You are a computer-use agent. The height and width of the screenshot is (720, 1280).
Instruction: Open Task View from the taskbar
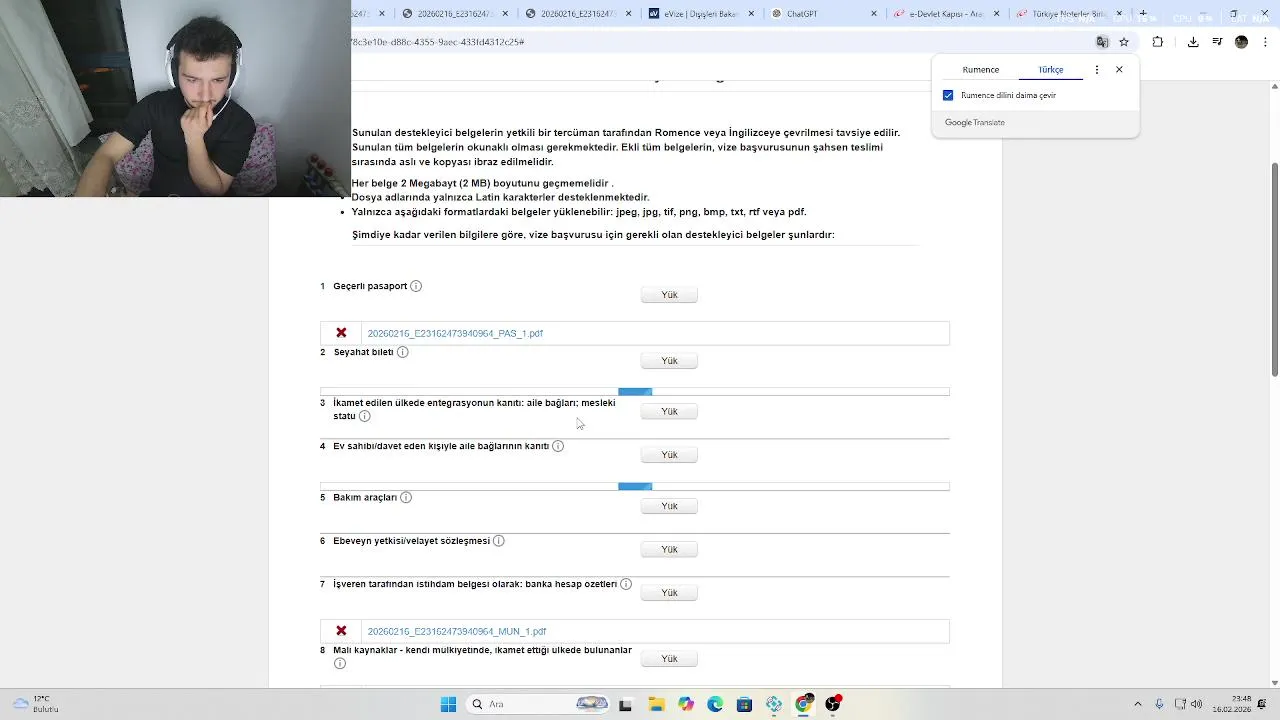(x=625, y=704)
